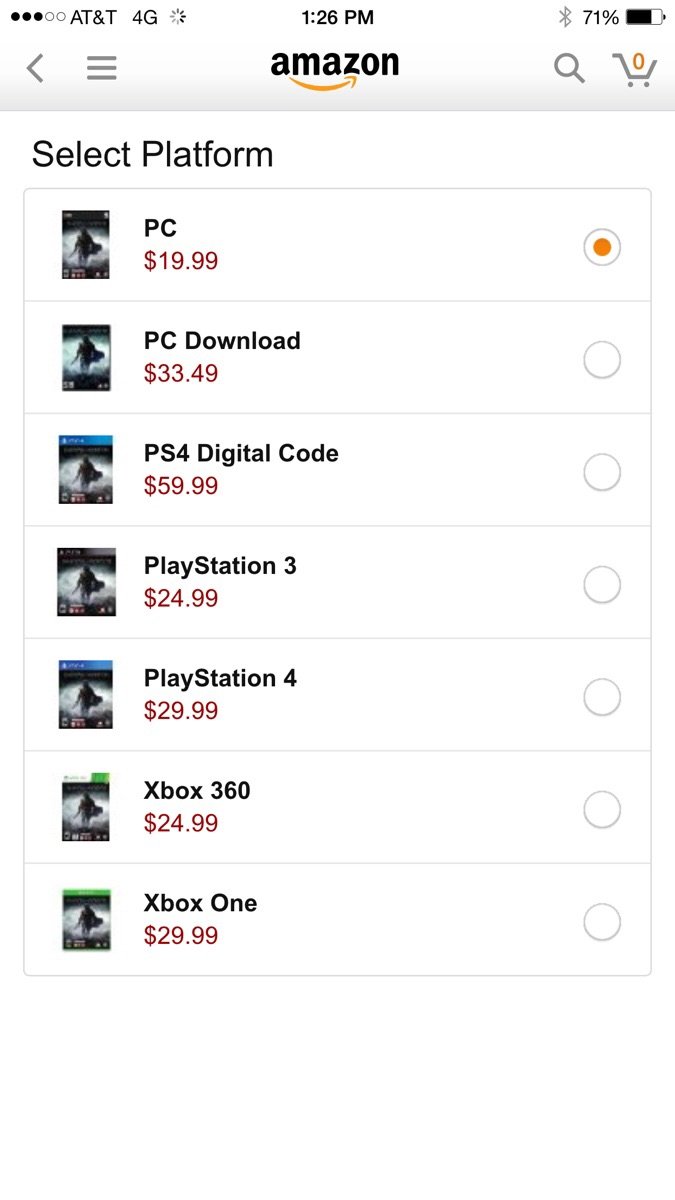Screen dimensions: 675x1200
Task: Select the PlayStation 3 radio button
Action: 601,585
